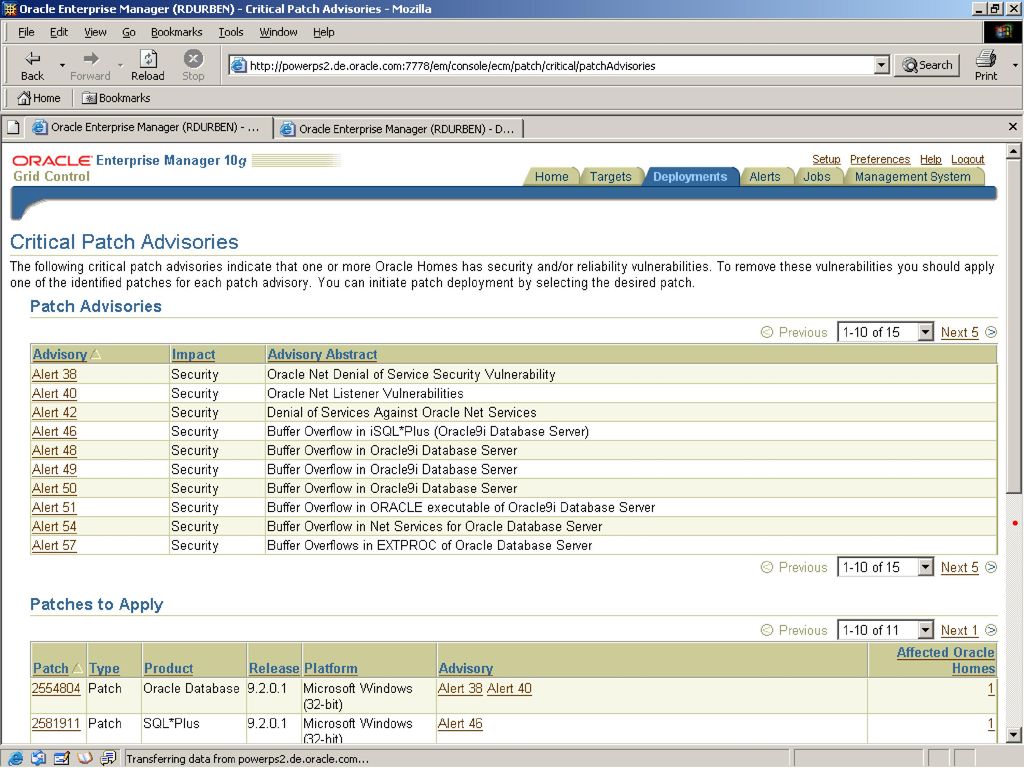Viewport: 1024px width, 768px height.
Task: Open the Help menu in menu bar
Action: pos(323,32)
